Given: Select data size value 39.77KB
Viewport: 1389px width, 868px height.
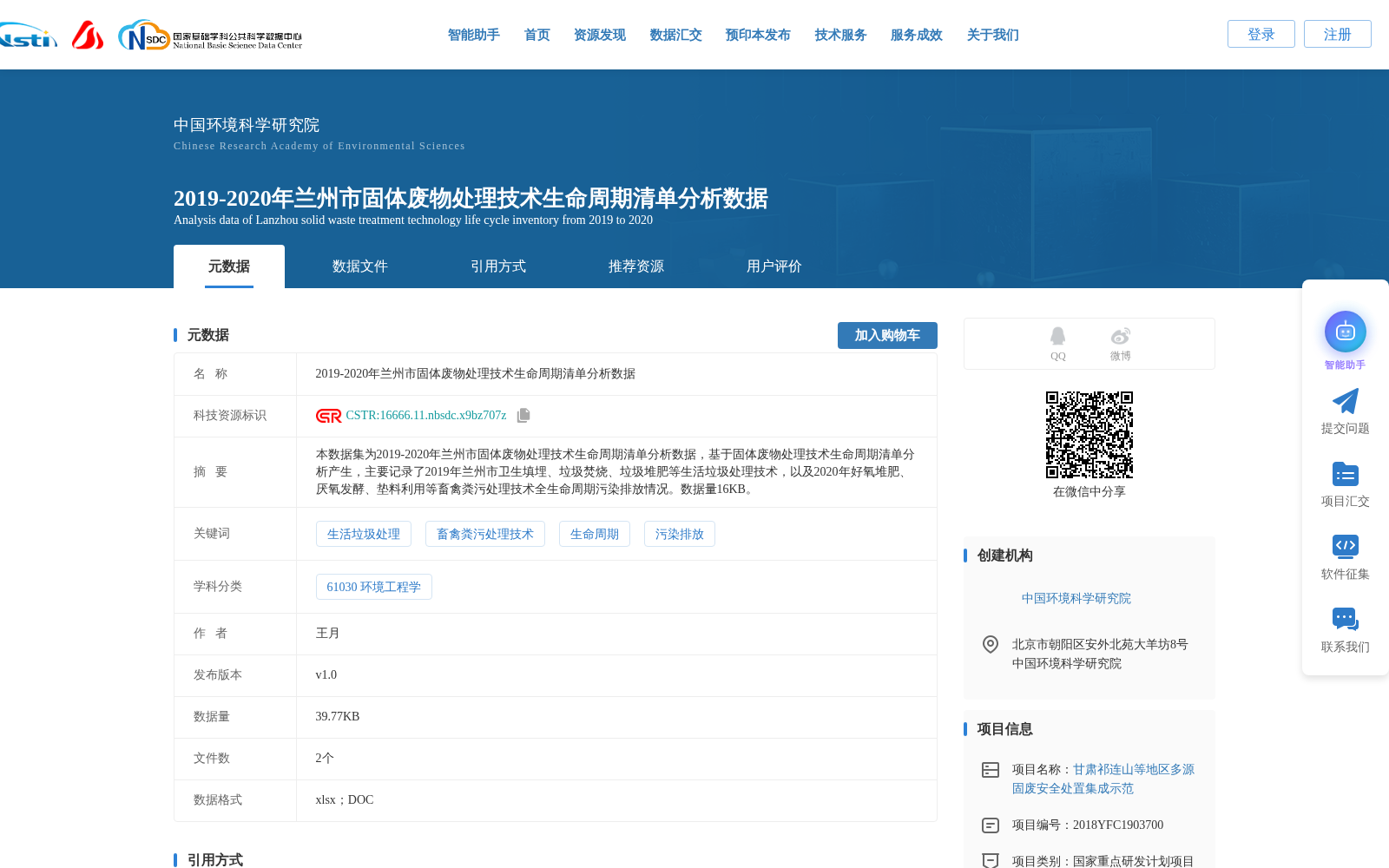Looking at the screenshot, I should (x=338, y=717).
